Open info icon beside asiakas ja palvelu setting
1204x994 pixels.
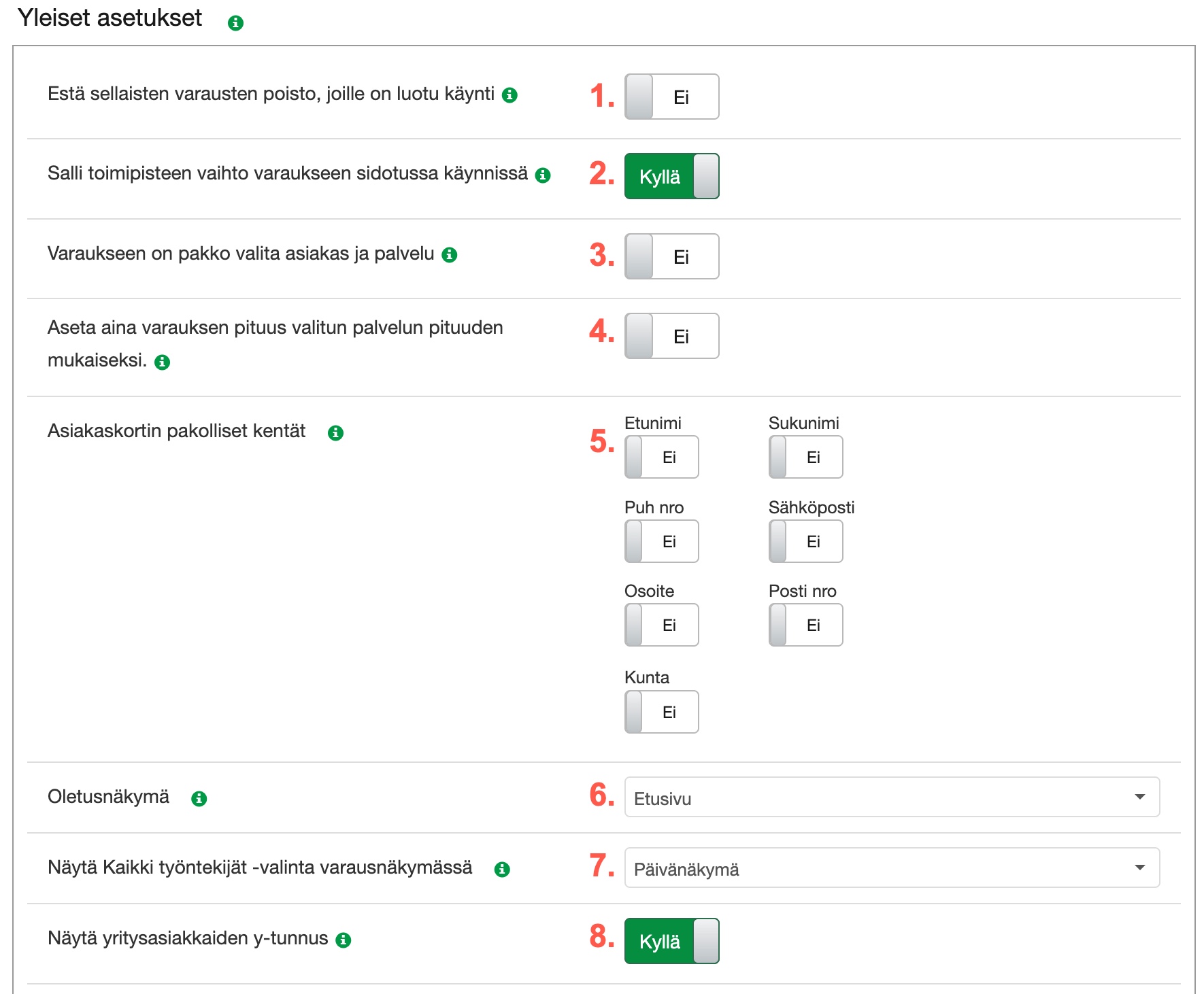click(450, 255)
